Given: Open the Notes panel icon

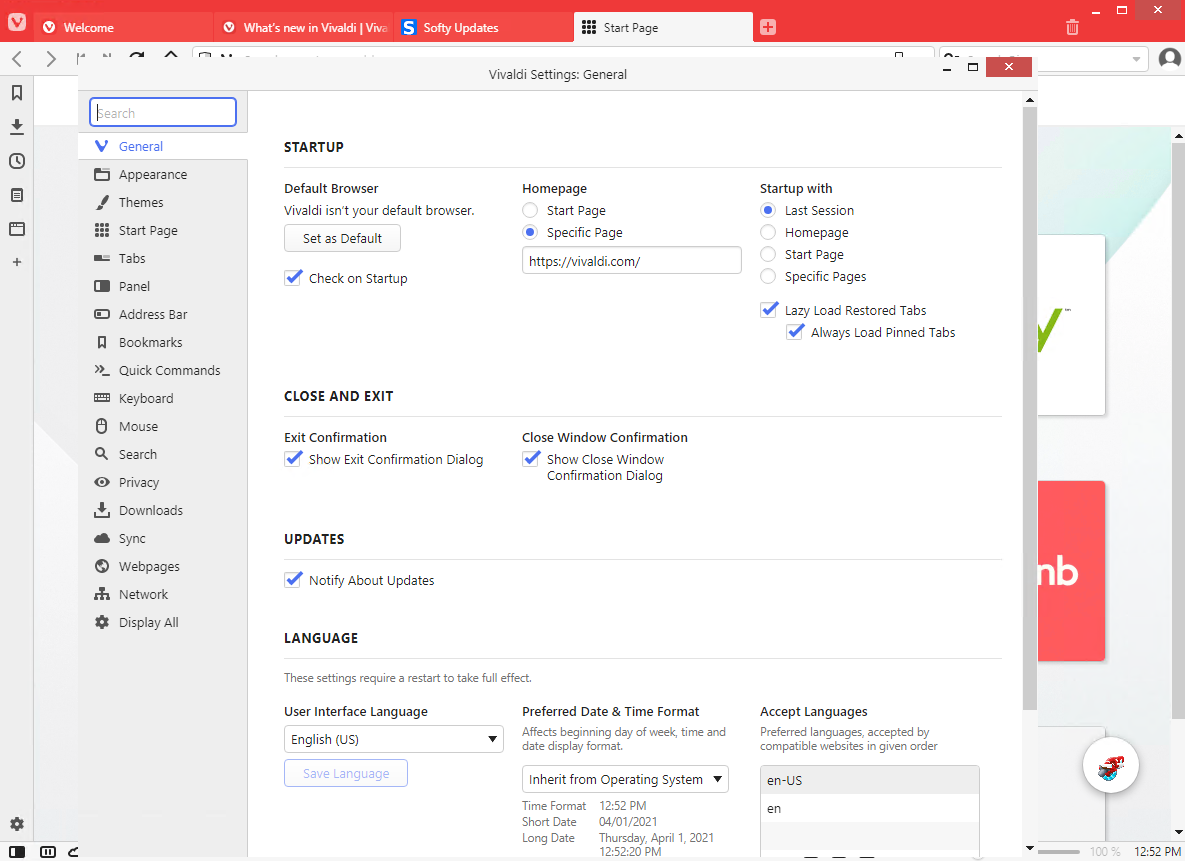Looking at the screenshot, I should click(x=17, y=195).
